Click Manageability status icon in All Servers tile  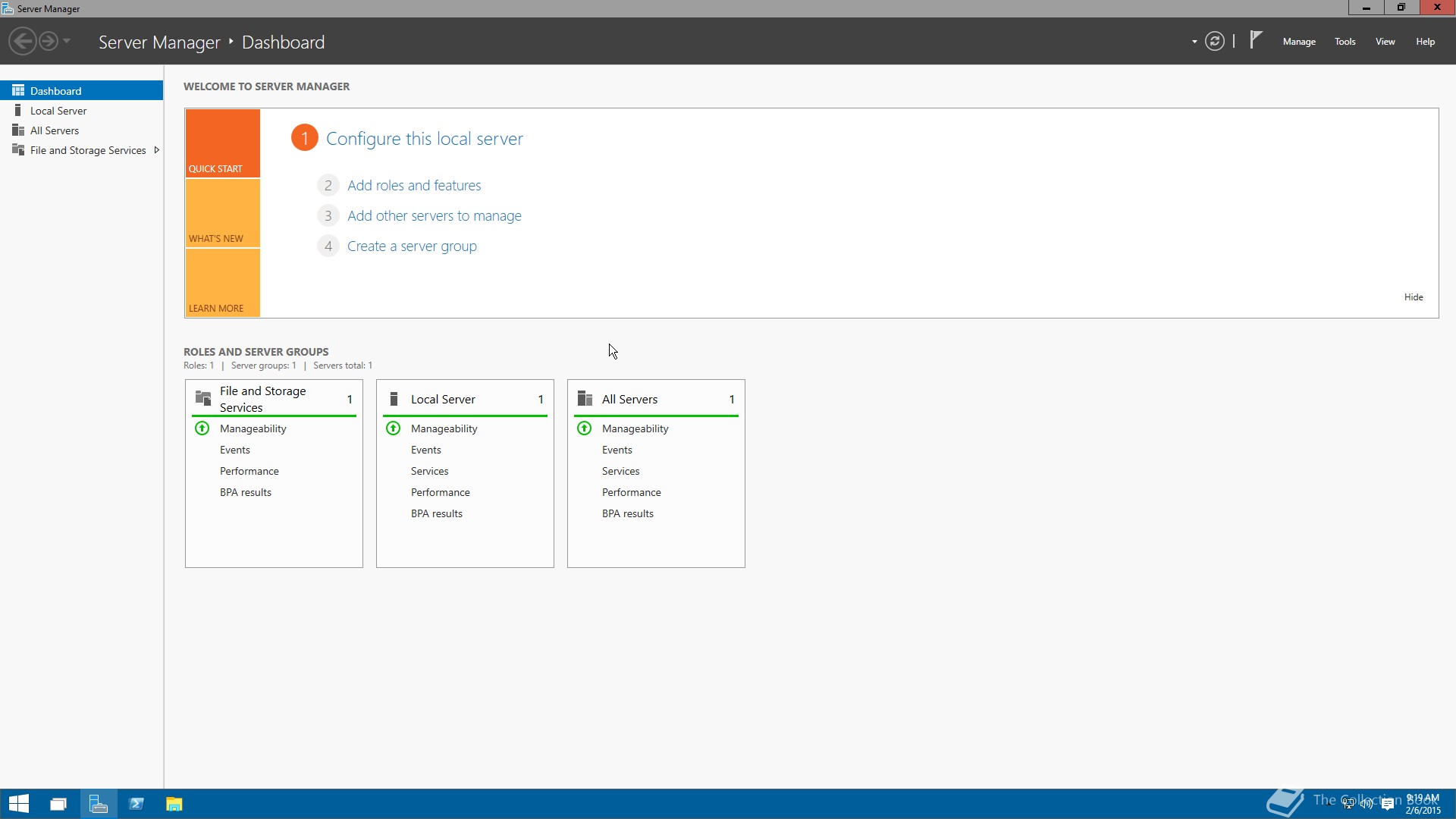coord(585,428)
